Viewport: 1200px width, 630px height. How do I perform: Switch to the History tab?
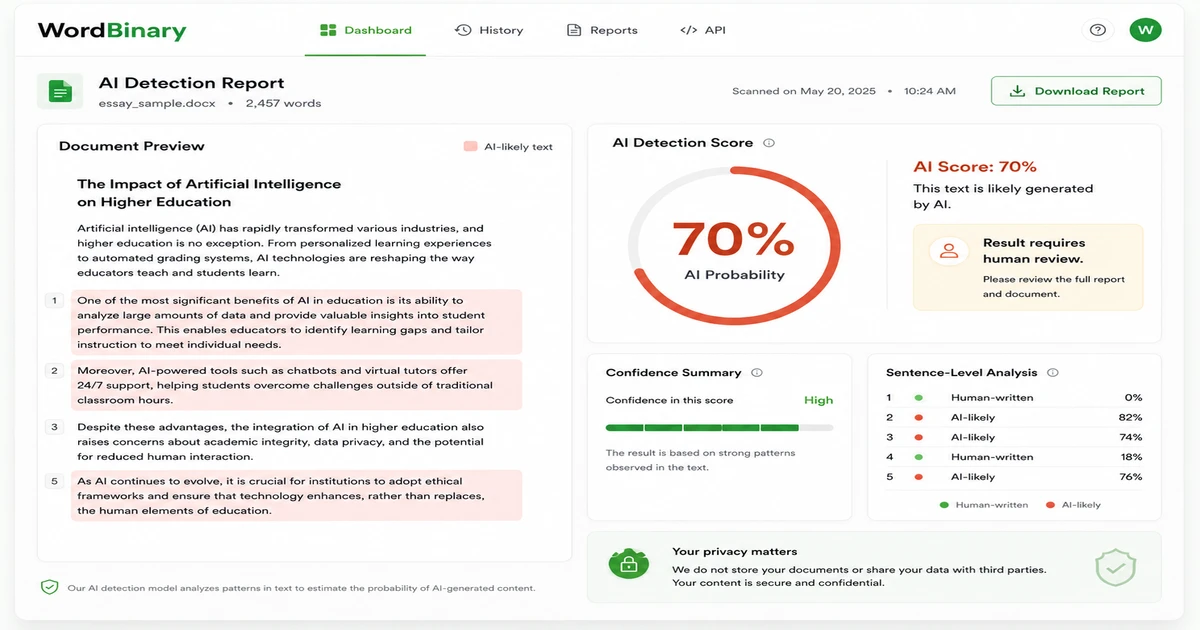coord(489,30)
